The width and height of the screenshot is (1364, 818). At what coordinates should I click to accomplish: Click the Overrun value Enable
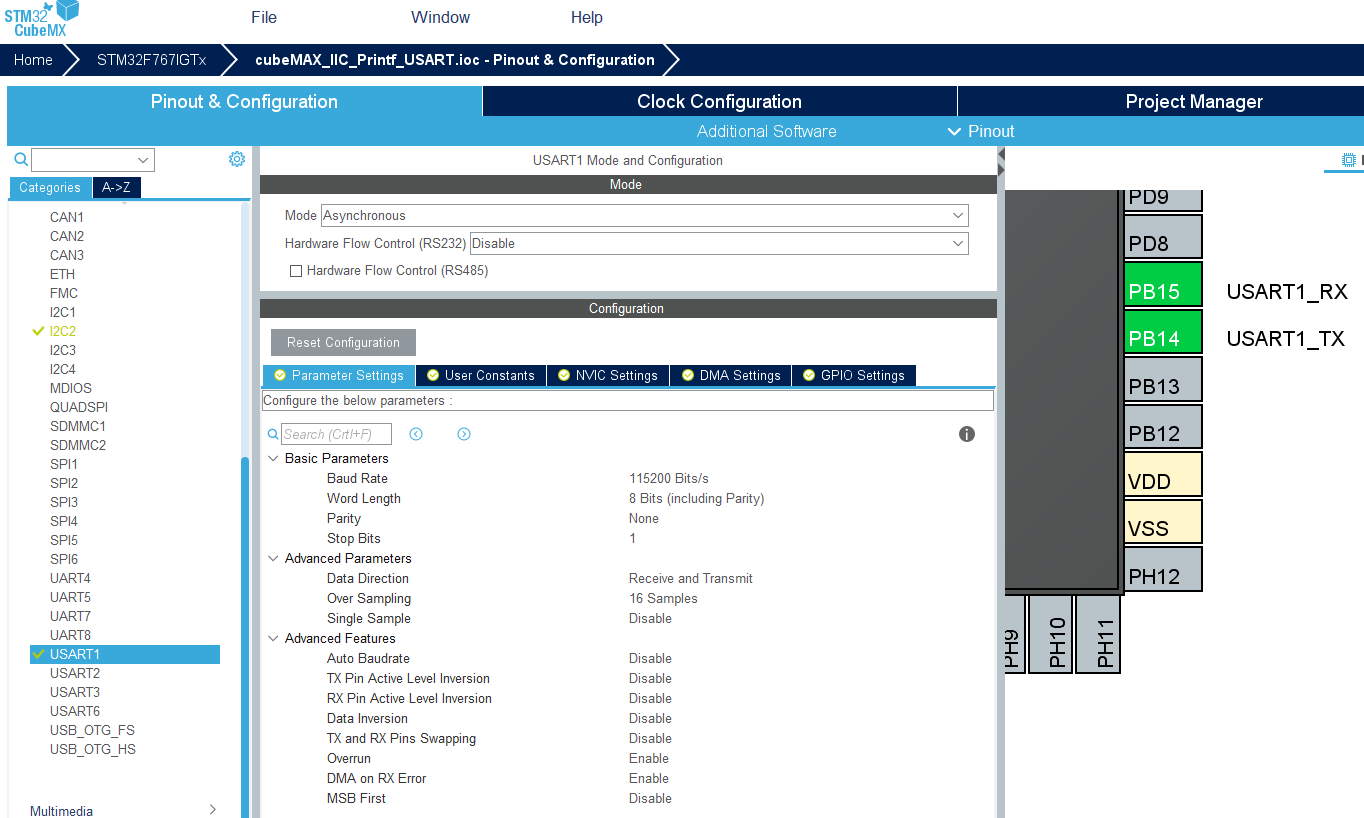[649, 758]
